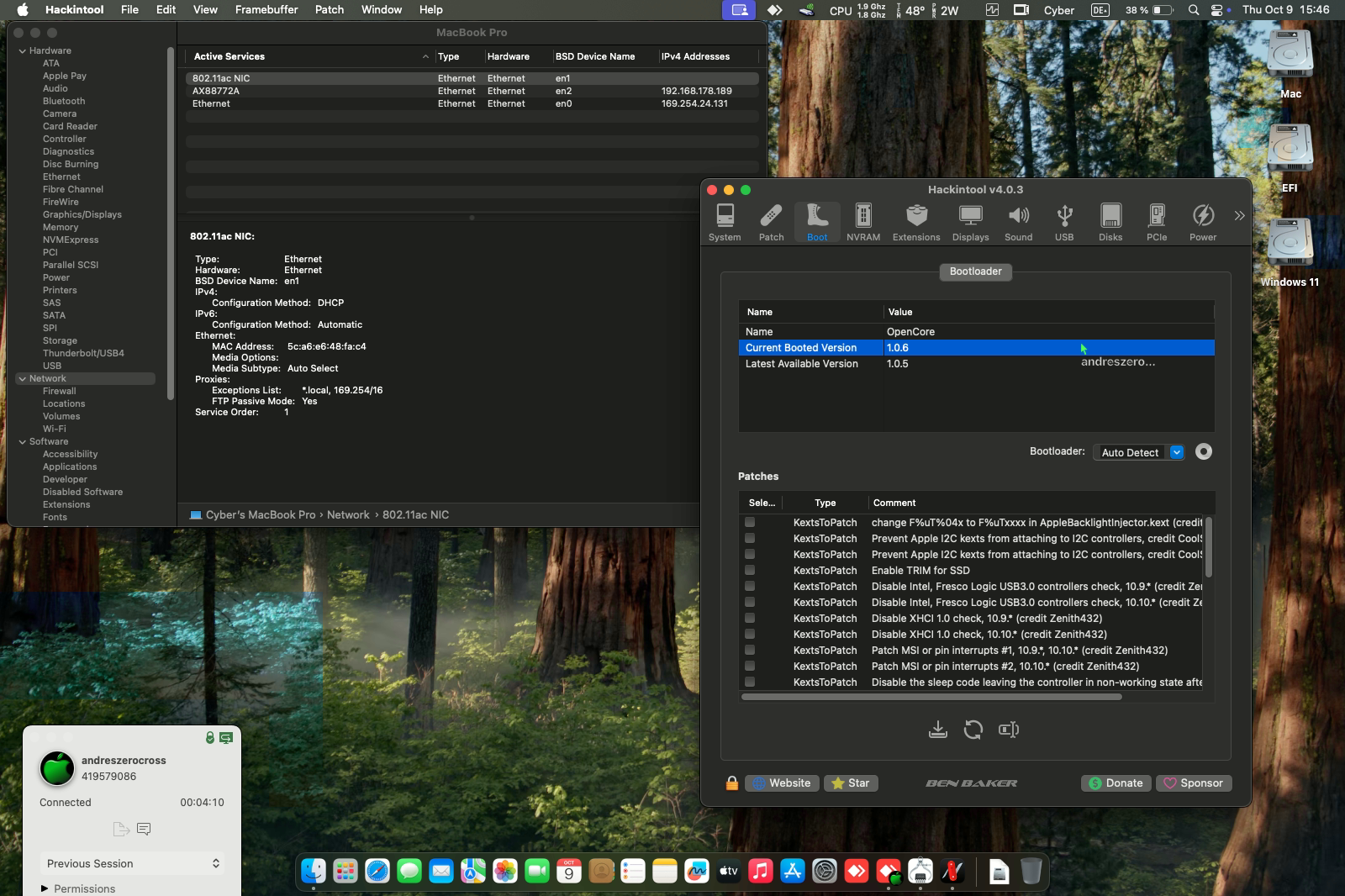The image size is (1345, 896).
Task: Click the patches list vertical scrollbar
Action: click(x=1209, y=547)
